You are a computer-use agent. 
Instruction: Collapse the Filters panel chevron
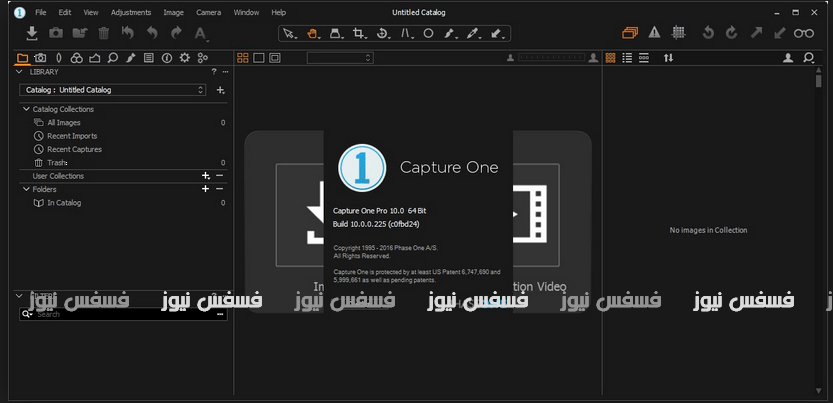19,295
